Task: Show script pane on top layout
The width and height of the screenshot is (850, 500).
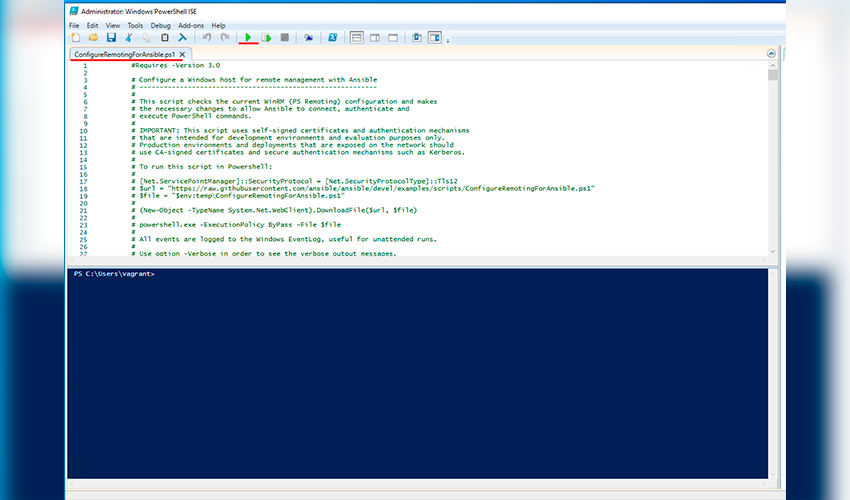Action: click(357, 37)
